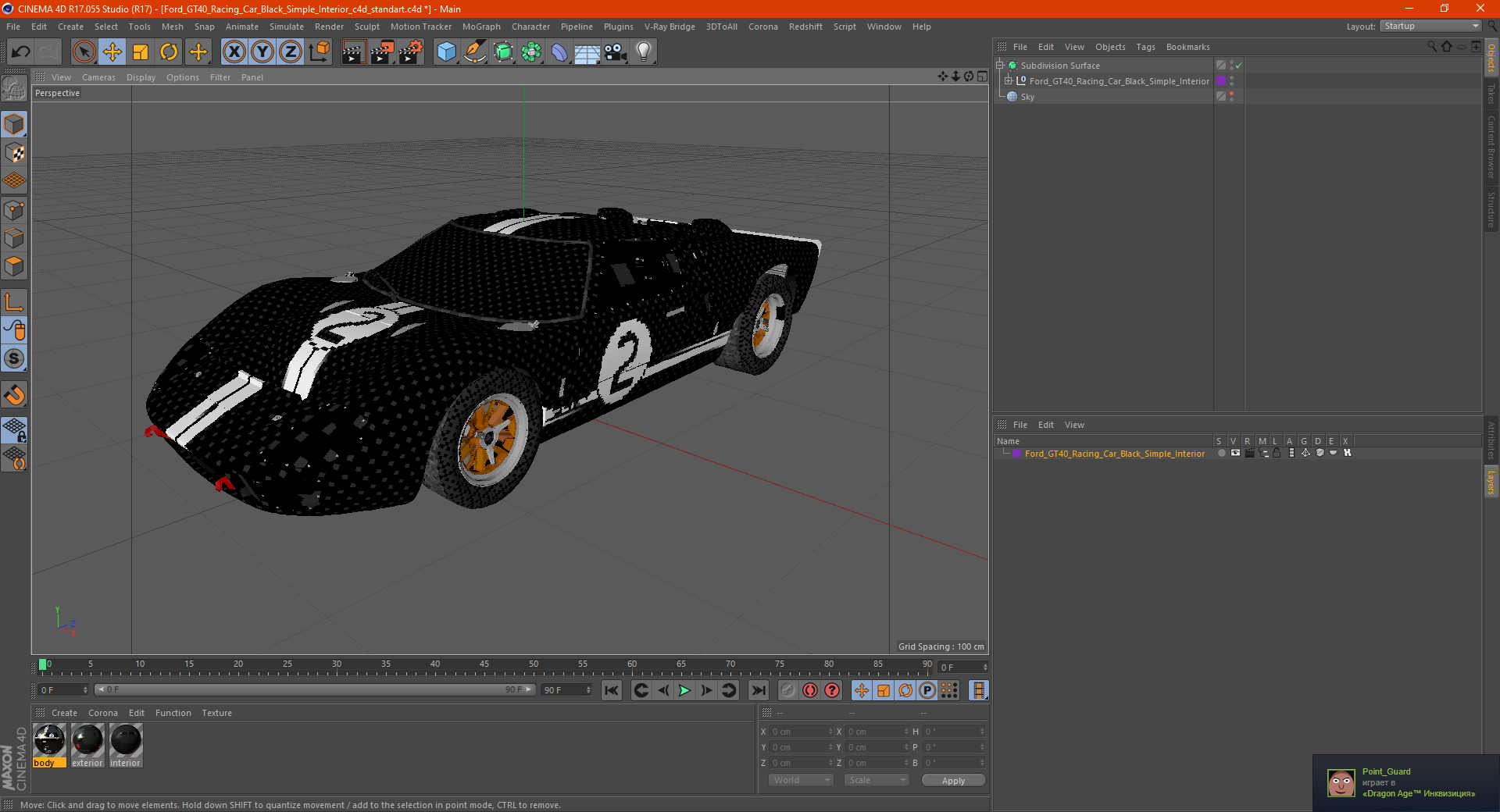Viewport: 1500px width, 812px height.
Task: Collapse the Subdivision Surface tree item
Action: (1000, 66)
